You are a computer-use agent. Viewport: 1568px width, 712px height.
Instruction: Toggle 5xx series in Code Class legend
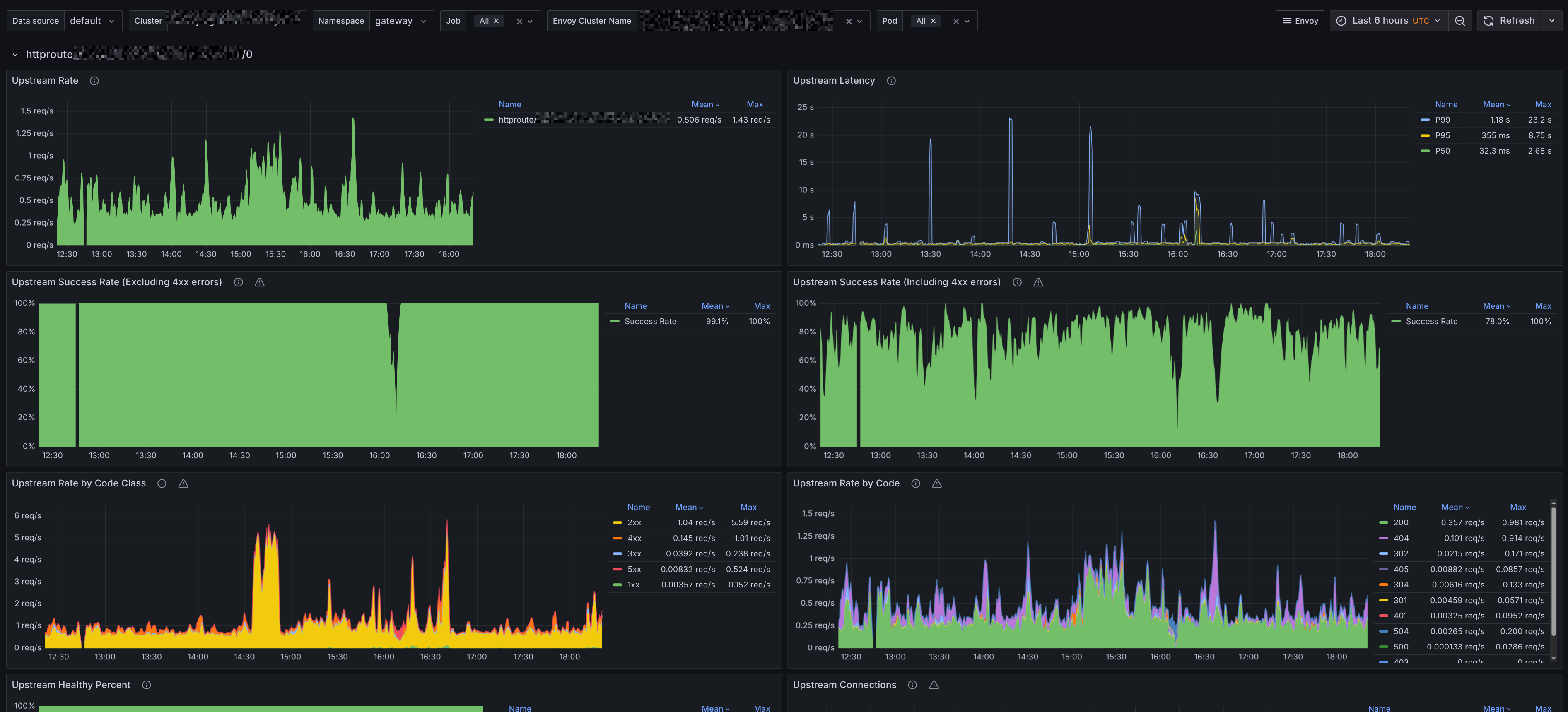634,570
